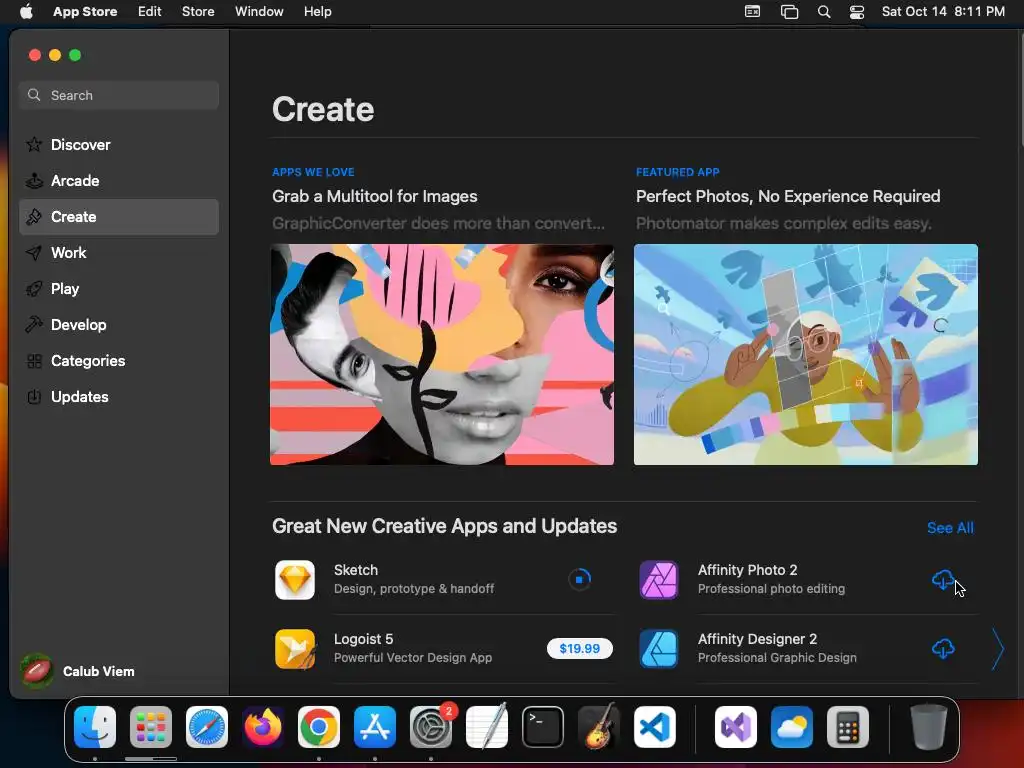Open the Updates sidebar section
This screenshot has height=768, width=1024.
pos(119,396)
